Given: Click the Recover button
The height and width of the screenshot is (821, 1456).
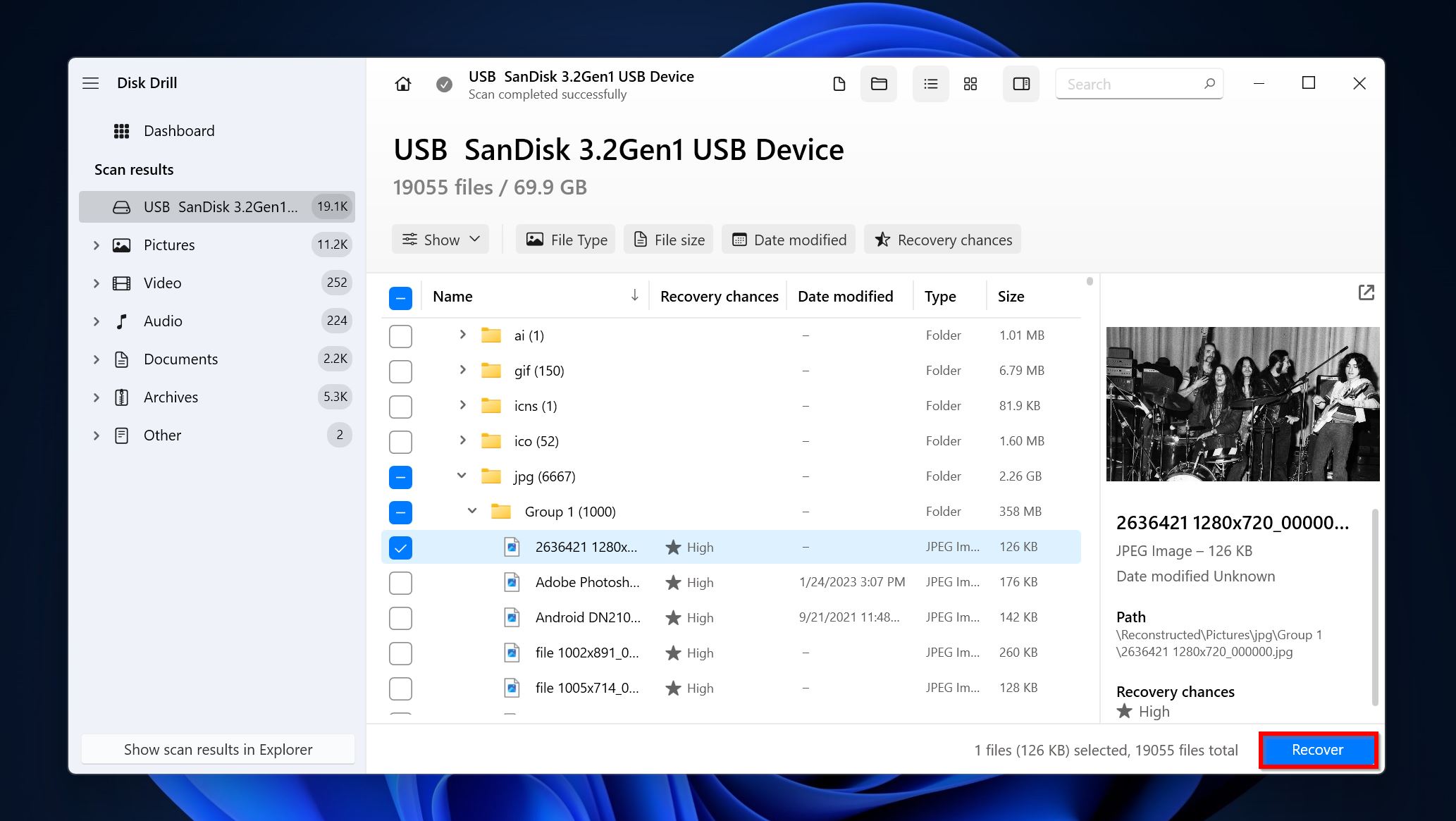Looking at the screenshot, I should pos(1317,750).
